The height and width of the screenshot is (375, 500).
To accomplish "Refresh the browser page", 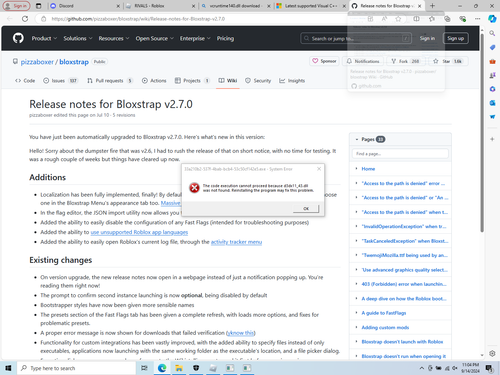I will coord(25,19).
